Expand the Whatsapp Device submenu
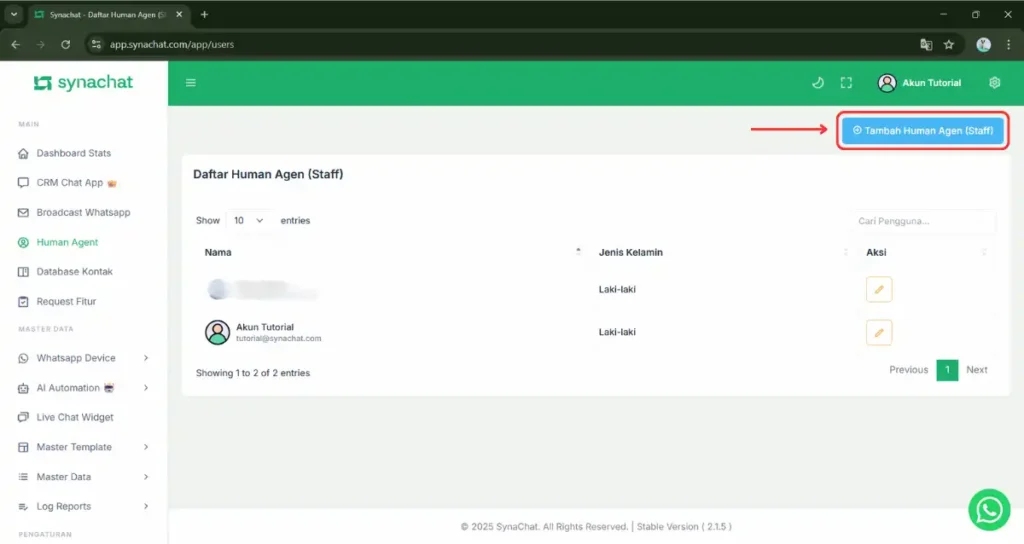 pos(84,358)
